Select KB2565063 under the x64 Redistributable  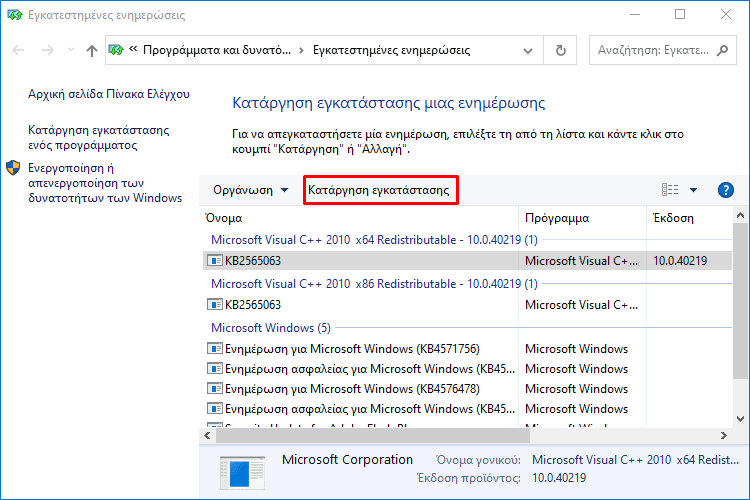(467, 261)
